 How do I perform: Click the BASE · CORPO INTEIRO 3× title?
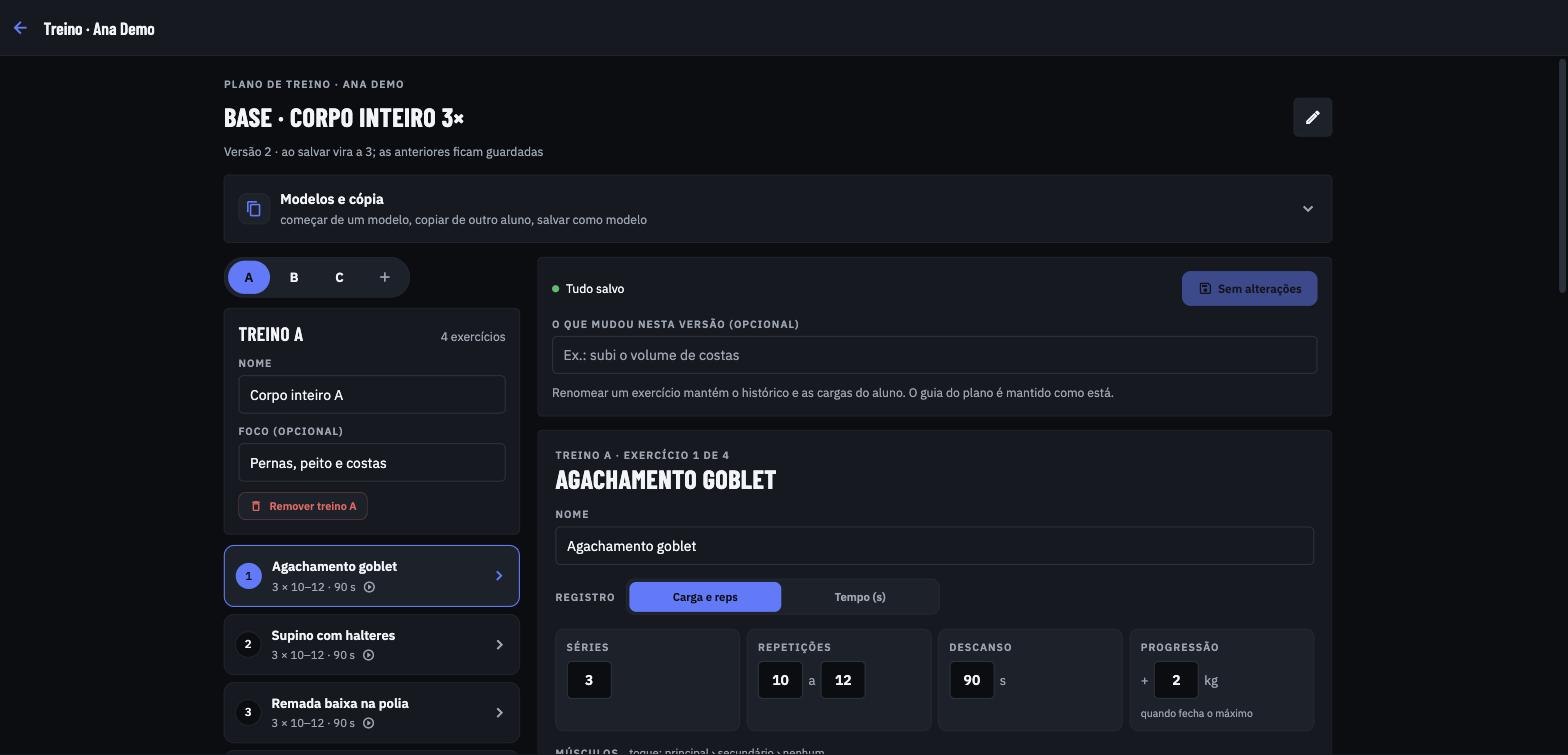(344, 117)
